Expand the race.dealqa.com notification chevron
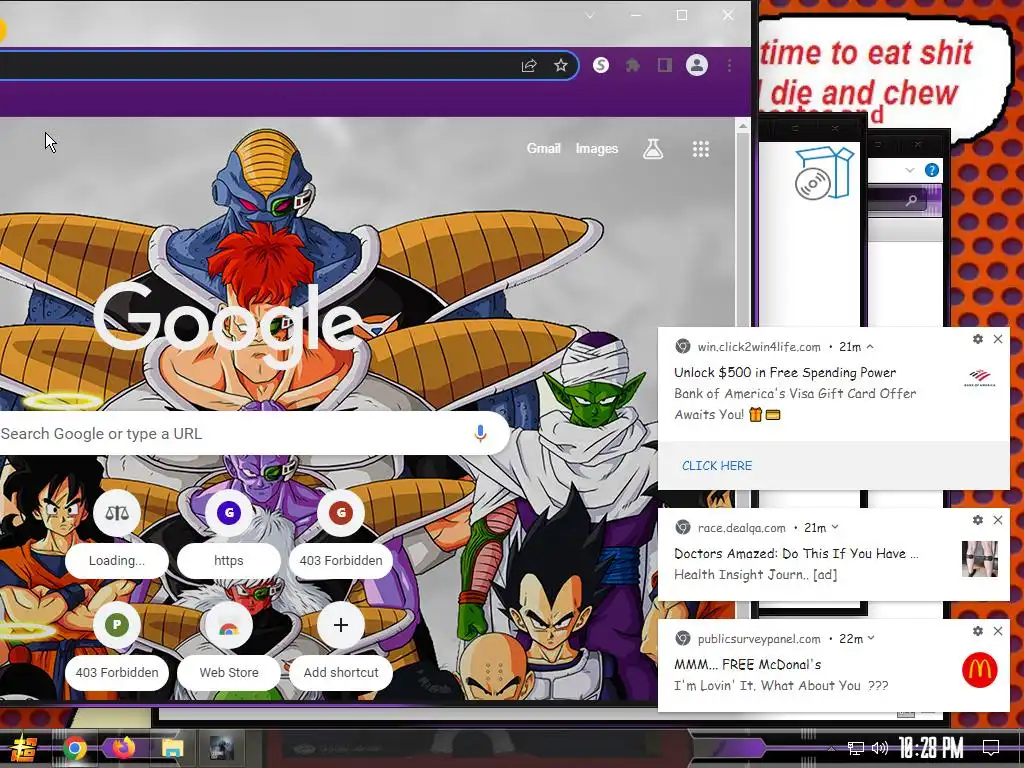 point(835,528)
